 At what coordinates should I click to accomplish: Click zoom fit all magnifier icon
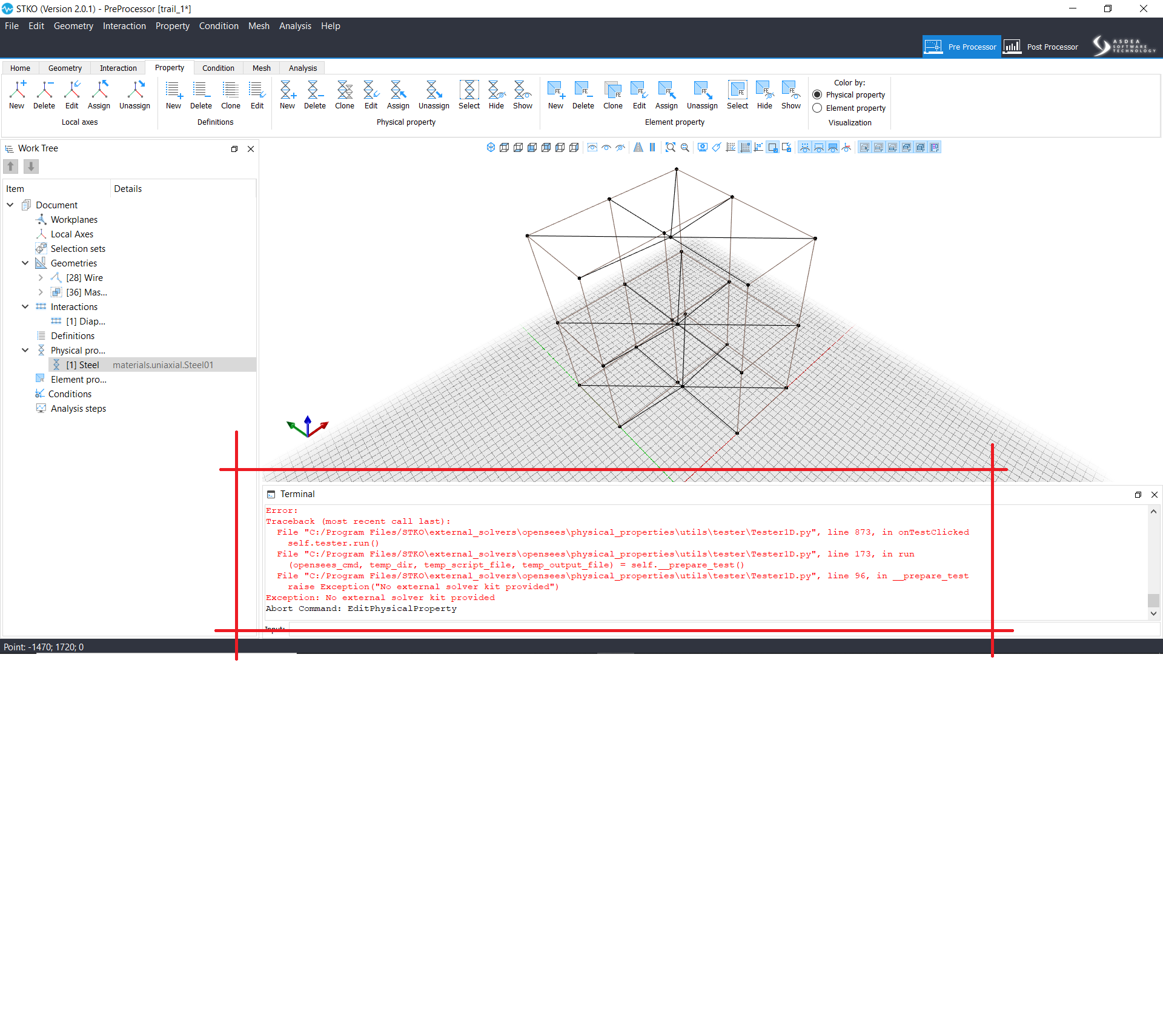[671, 147]
